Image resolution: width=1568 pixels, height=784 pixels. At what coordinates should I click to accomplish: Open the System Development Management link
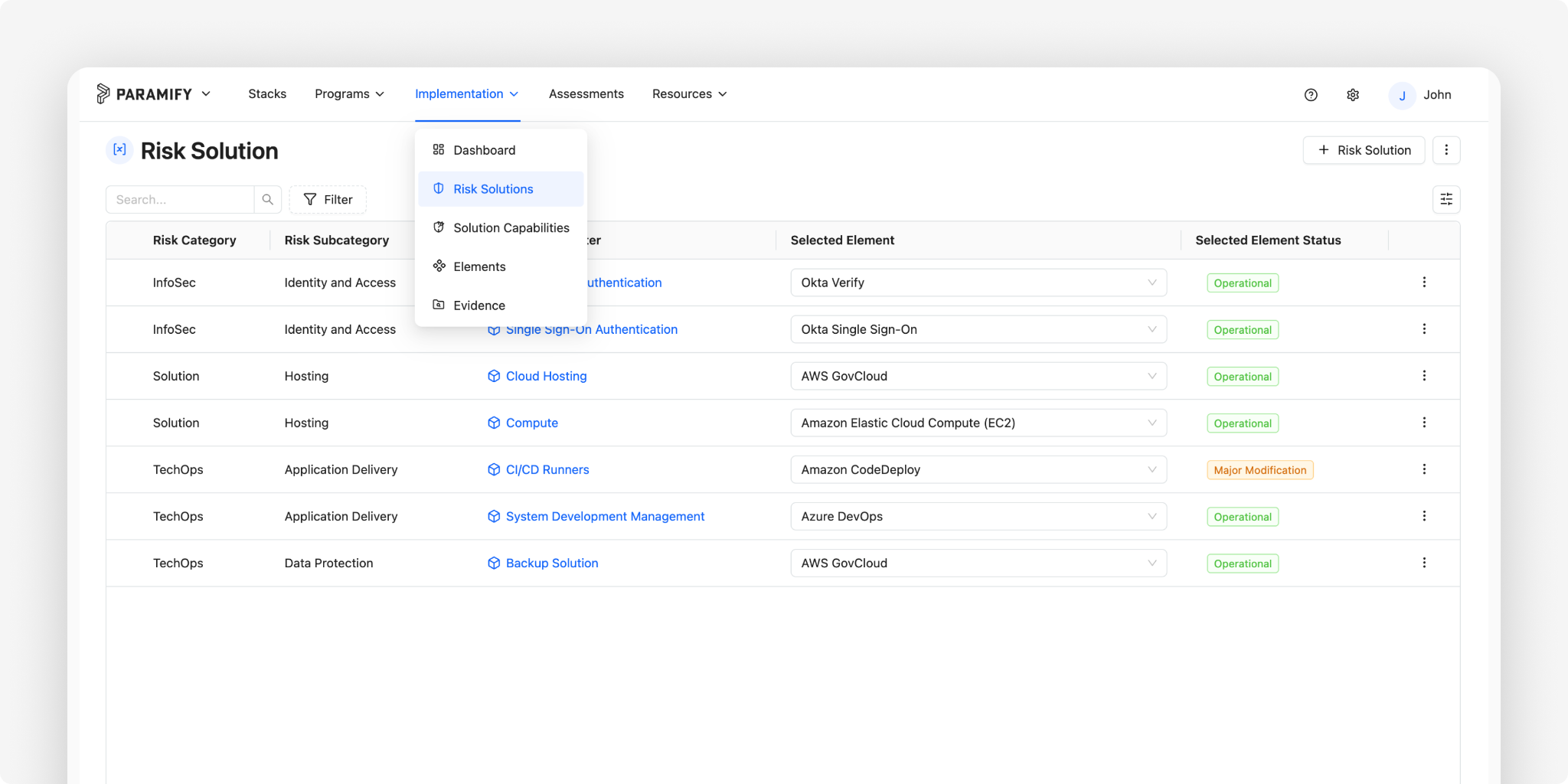tap(605, 516)
